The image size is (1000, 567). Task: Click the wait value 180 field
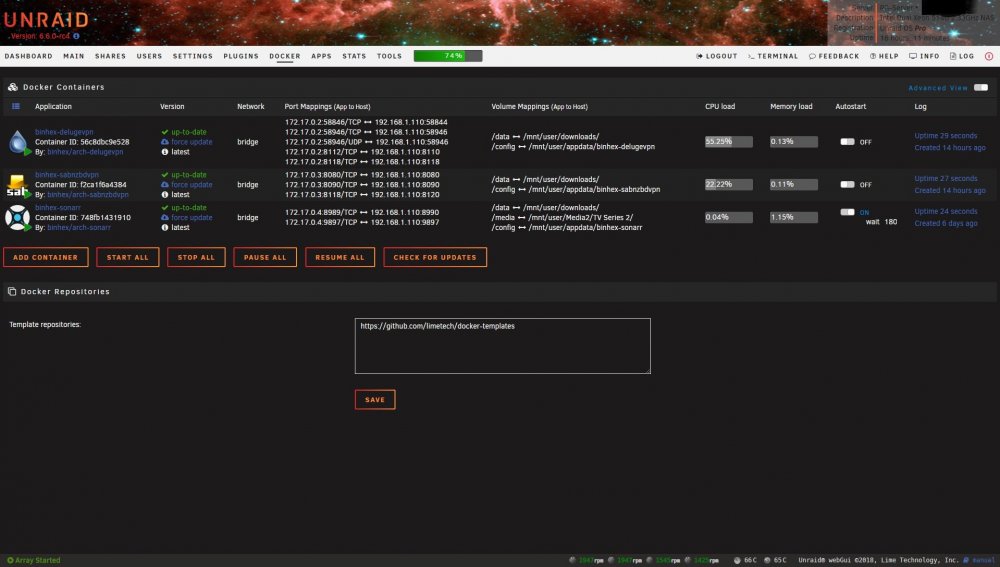[890, 222]
